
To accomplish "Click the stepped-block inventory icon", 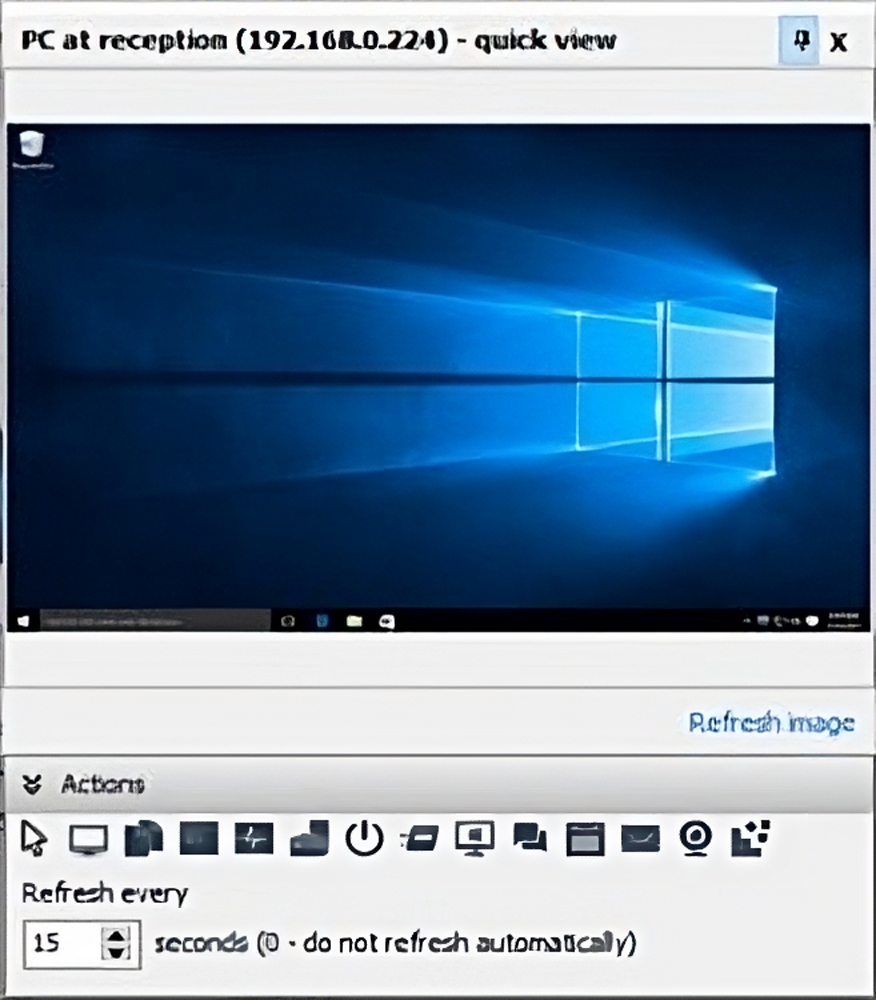I will [309, 837].
